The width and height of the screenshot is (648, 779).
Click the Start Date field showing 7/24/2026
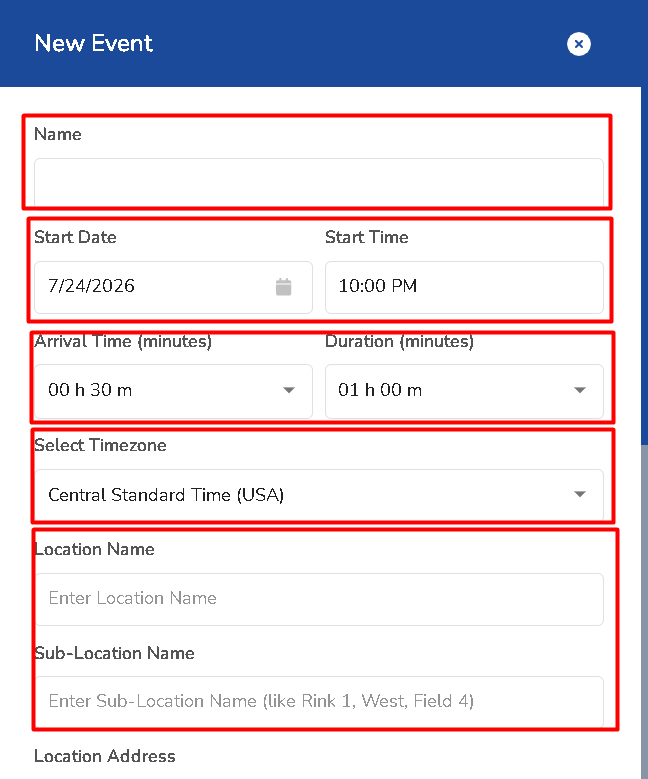click(173, 287)
